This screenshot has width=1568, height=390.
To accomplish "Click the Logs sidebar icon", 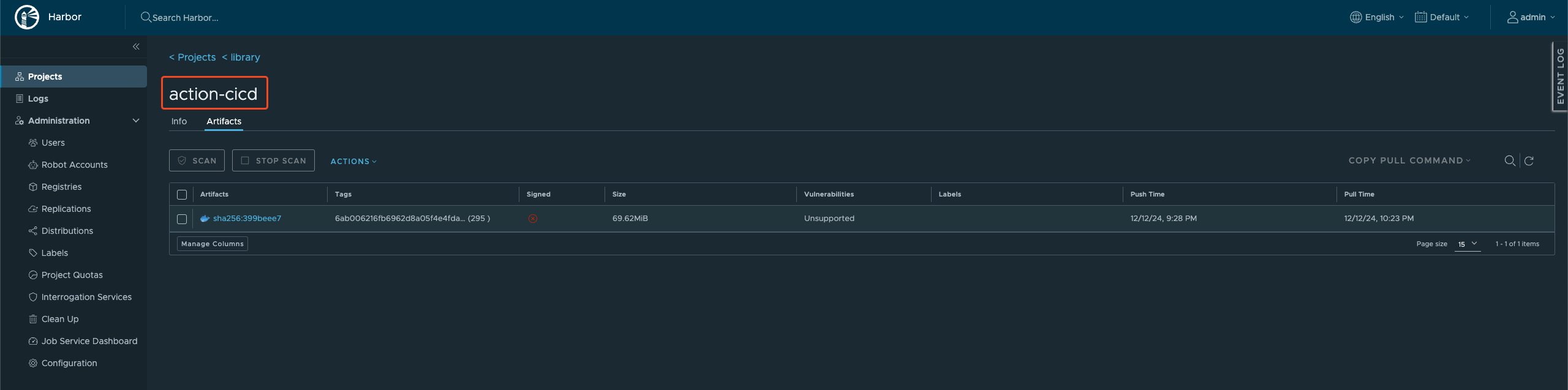I will [x=20, y=99].
